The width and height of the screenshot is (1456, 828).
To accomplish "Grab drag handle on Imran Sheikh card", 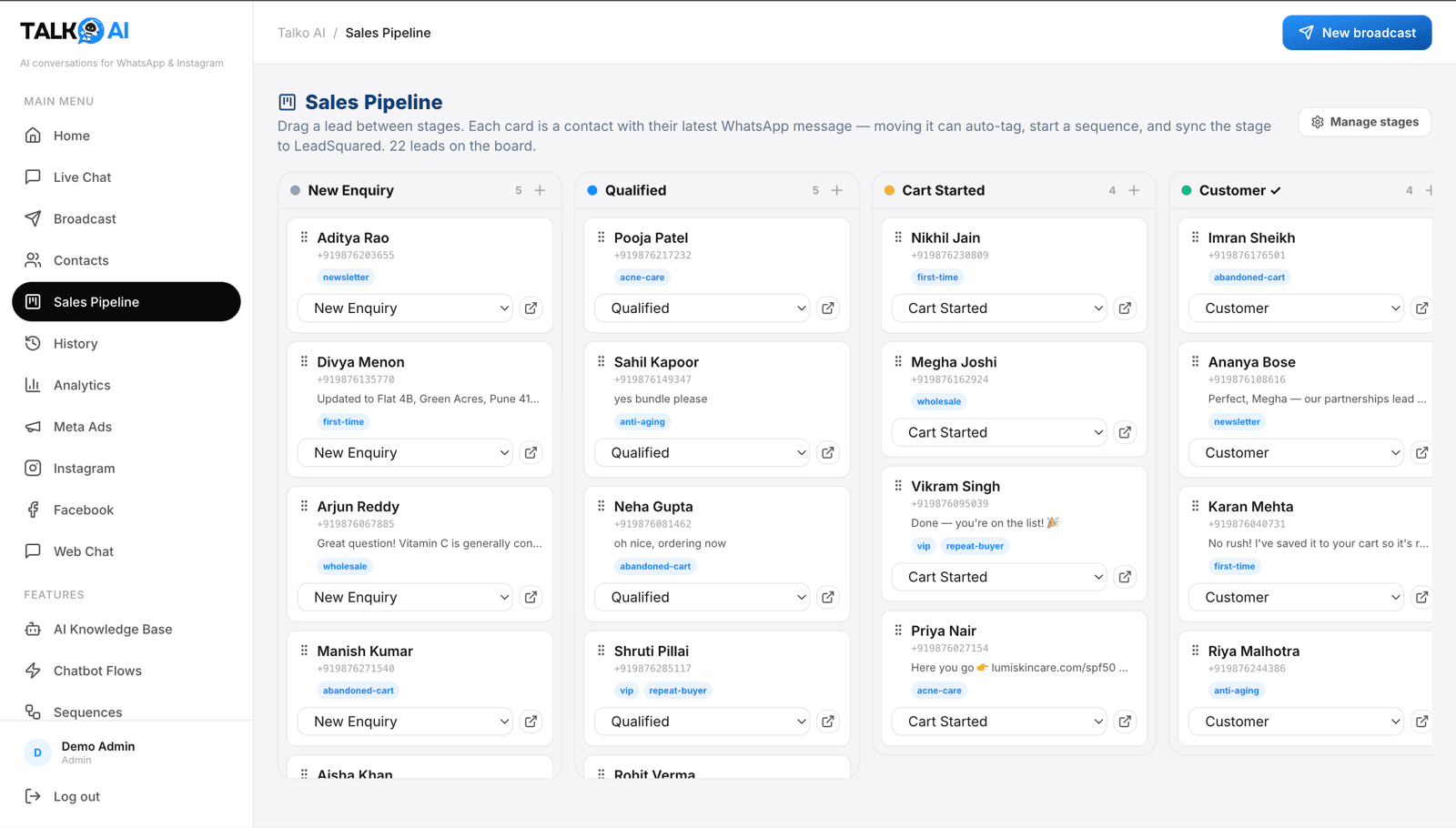I will coord(1195,237).
